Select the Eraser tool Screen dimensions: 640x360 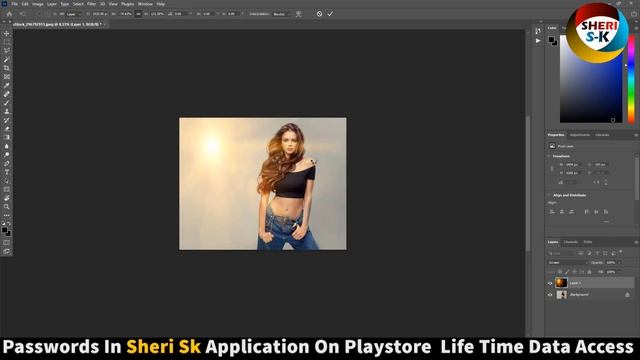[x=7, y=129]
